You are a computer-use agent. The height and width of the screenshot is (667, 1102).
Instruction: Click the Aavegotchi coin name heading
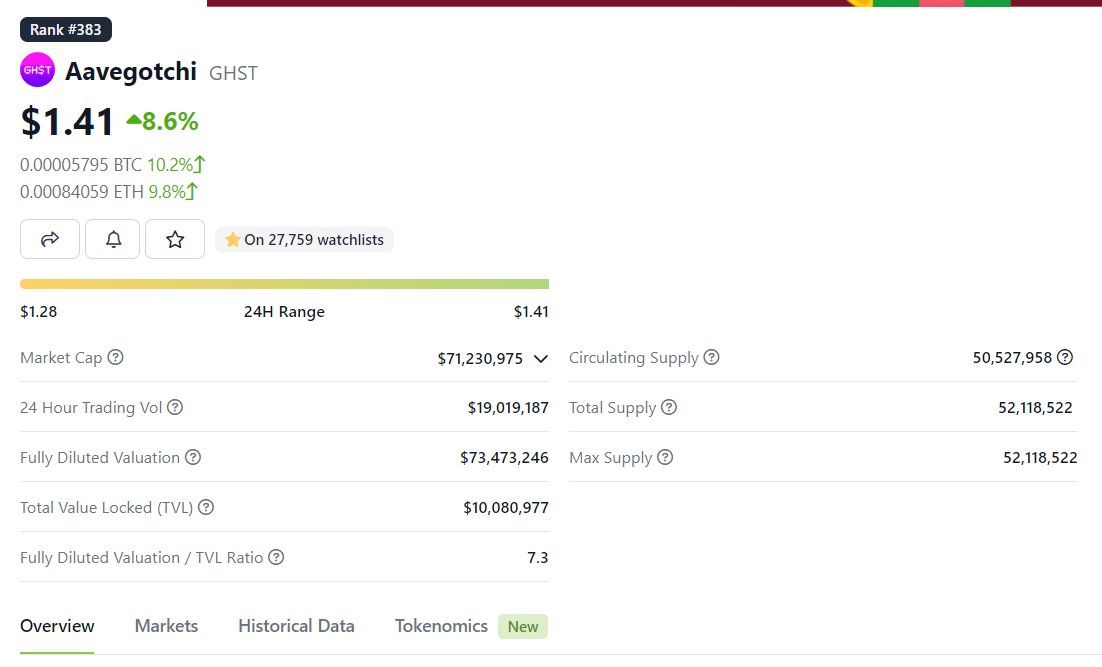click(131, 71)
